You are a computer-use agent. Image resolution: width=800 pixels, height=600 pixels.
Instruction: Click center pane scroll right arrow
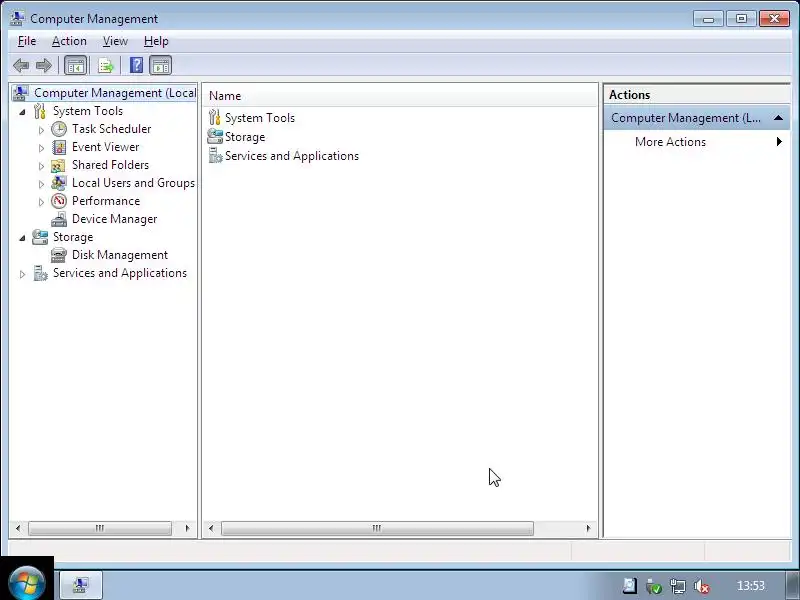coord(588,528)
